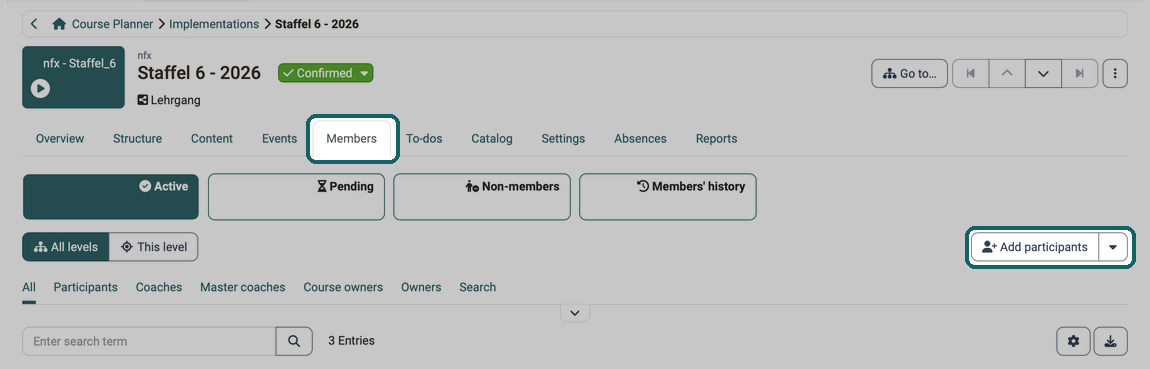
Task: Open table settings with the gear icon
Action: click(1074, 341)
